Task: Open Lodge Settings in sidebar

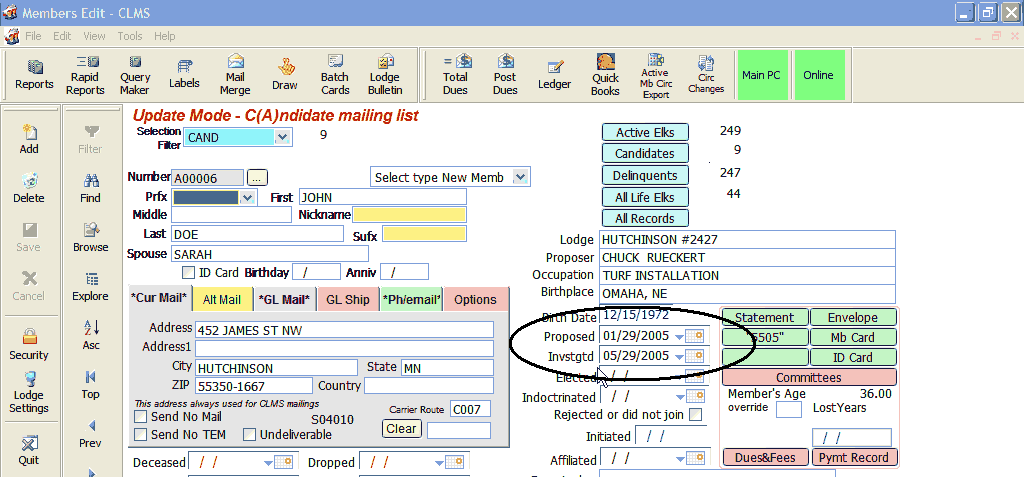Action: click(29, 392)
